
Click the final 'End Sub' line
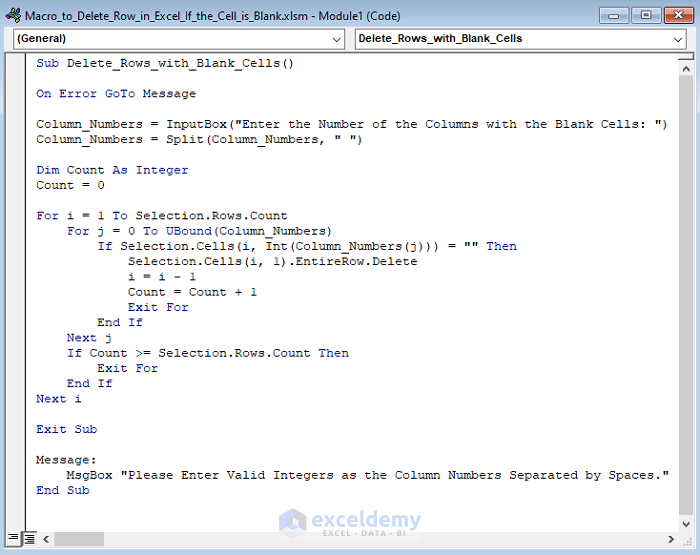point(62,490)
